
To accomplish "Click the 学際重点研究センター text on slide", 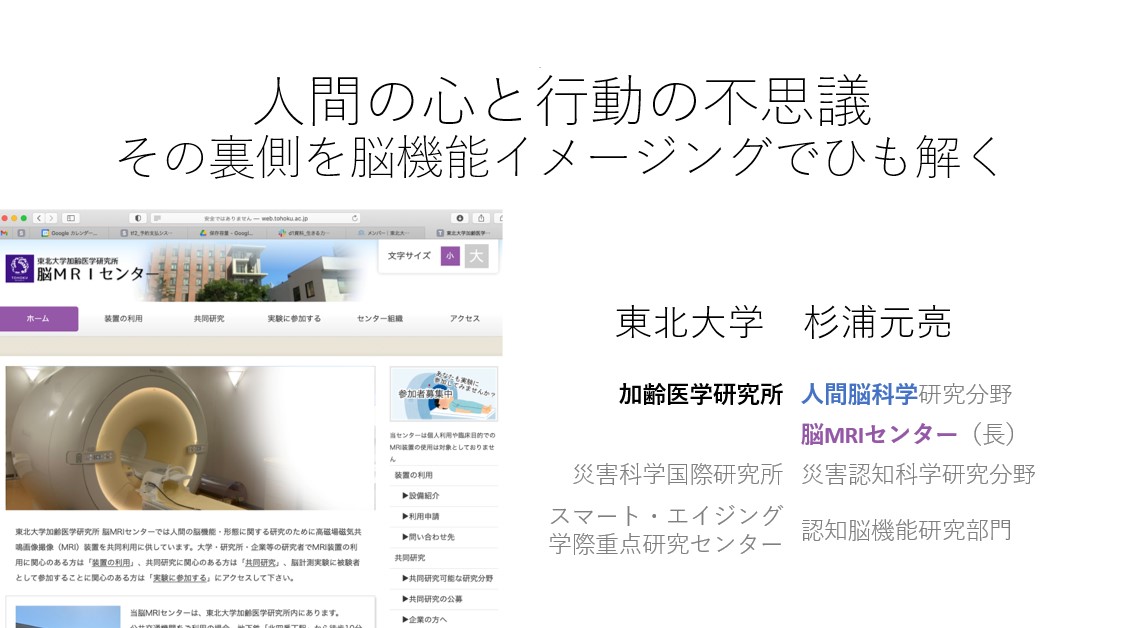I will 666,544.
